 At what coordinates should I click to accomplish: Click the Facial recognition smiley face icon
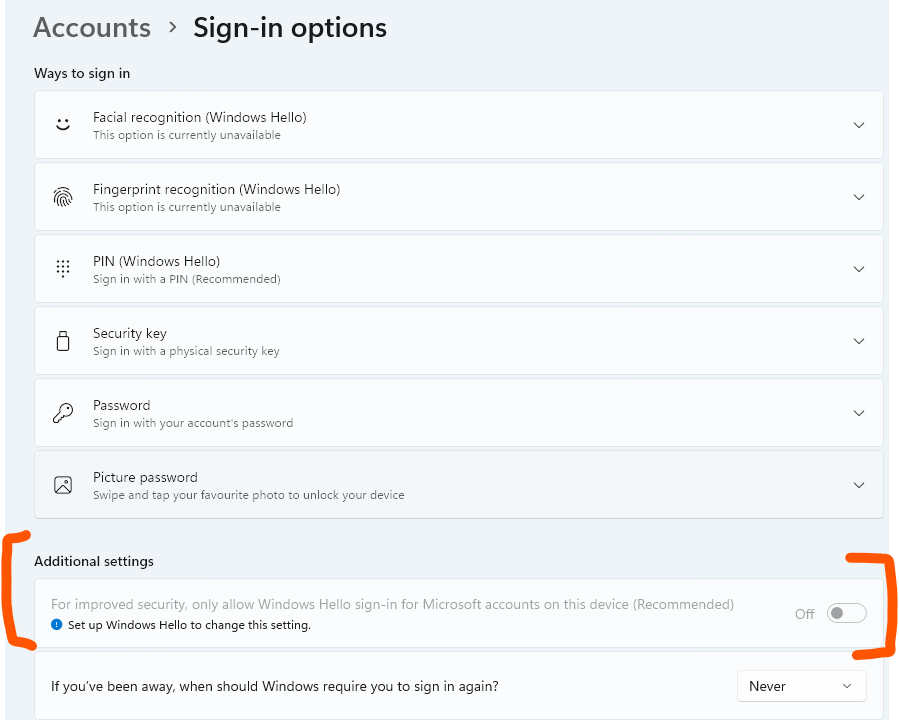[63, 124]
